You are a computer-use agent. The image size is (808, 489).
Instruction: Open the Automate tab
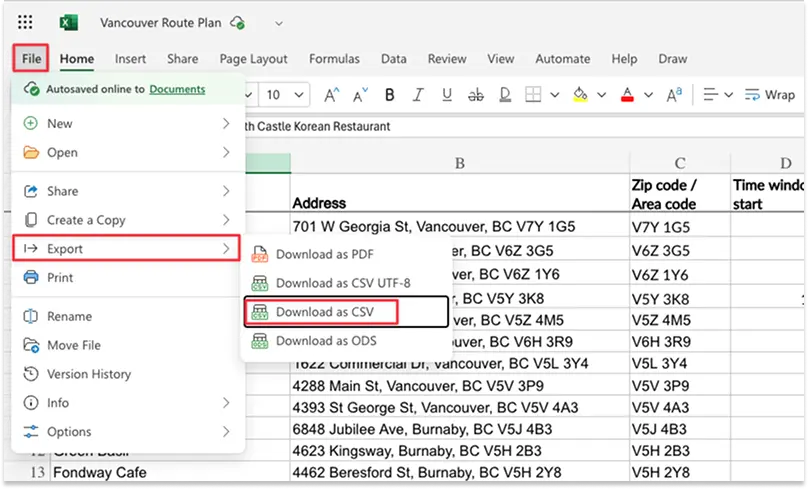pyautogui.click(x=563, y=59)
